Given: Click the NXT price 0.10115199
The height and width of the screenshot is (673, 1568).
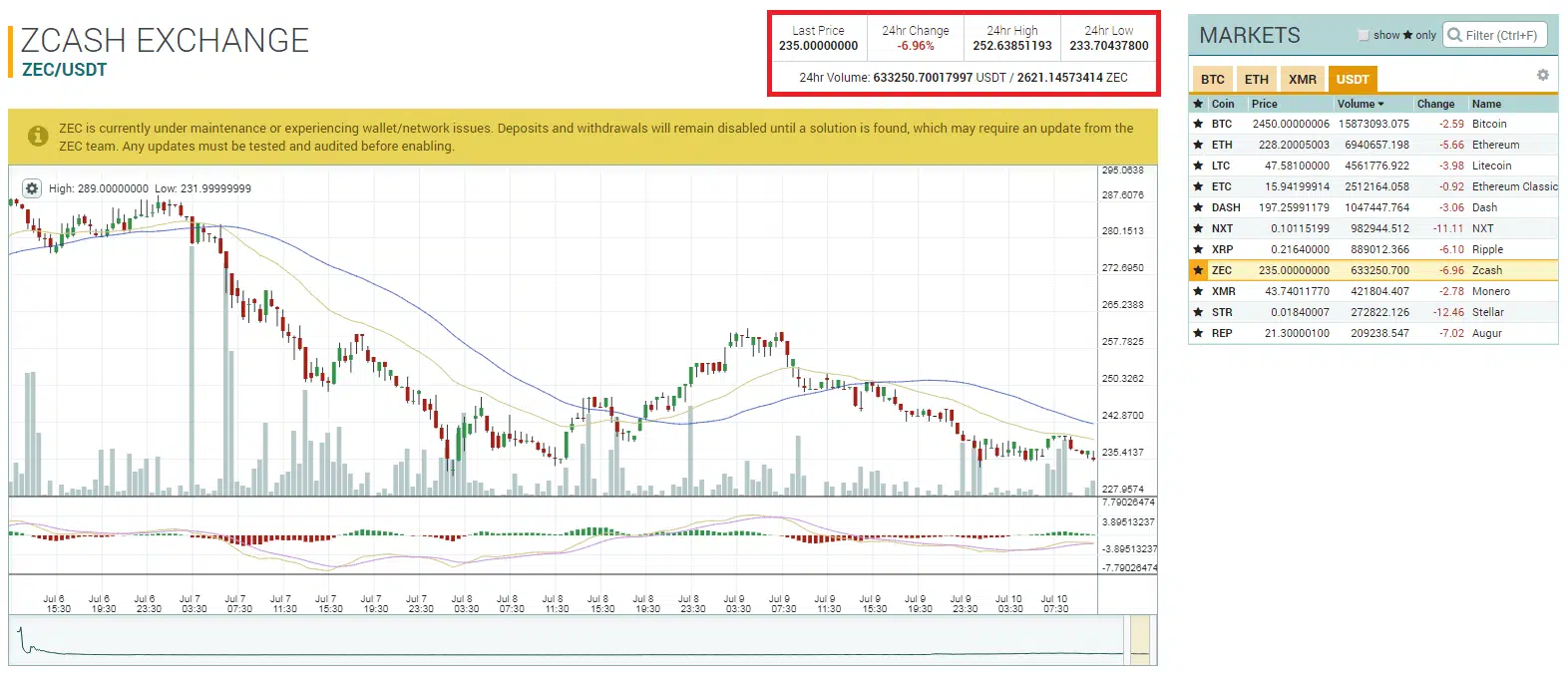Looking at the screenshot, I should pos(1300,228).
